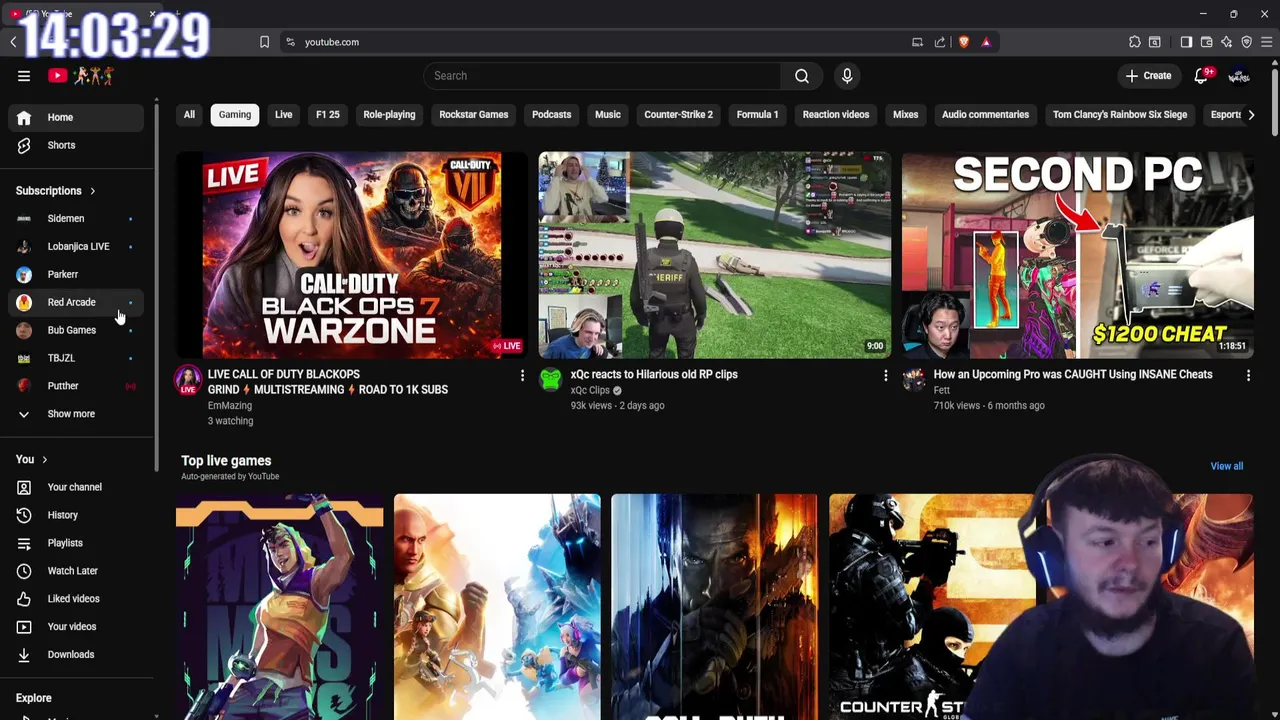Open Playlists in the sidebar
Image resolution: width=1280 pixels, height=720 pixels.
[76, 543]
